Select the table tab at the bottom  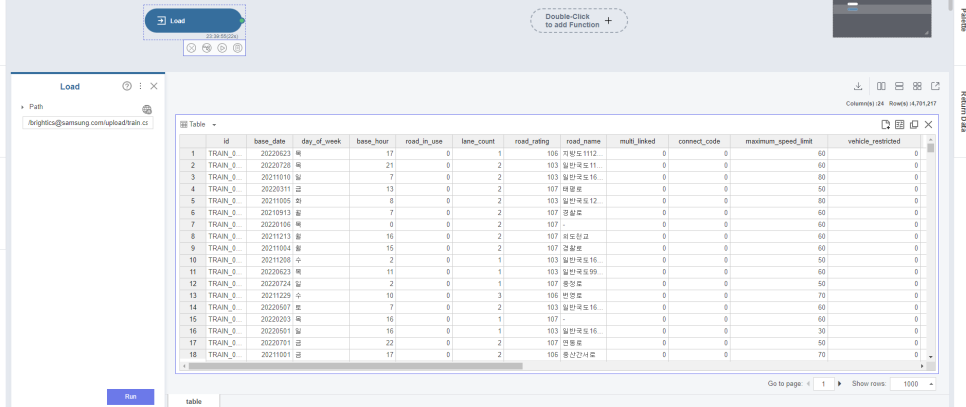tap(193, 401)
